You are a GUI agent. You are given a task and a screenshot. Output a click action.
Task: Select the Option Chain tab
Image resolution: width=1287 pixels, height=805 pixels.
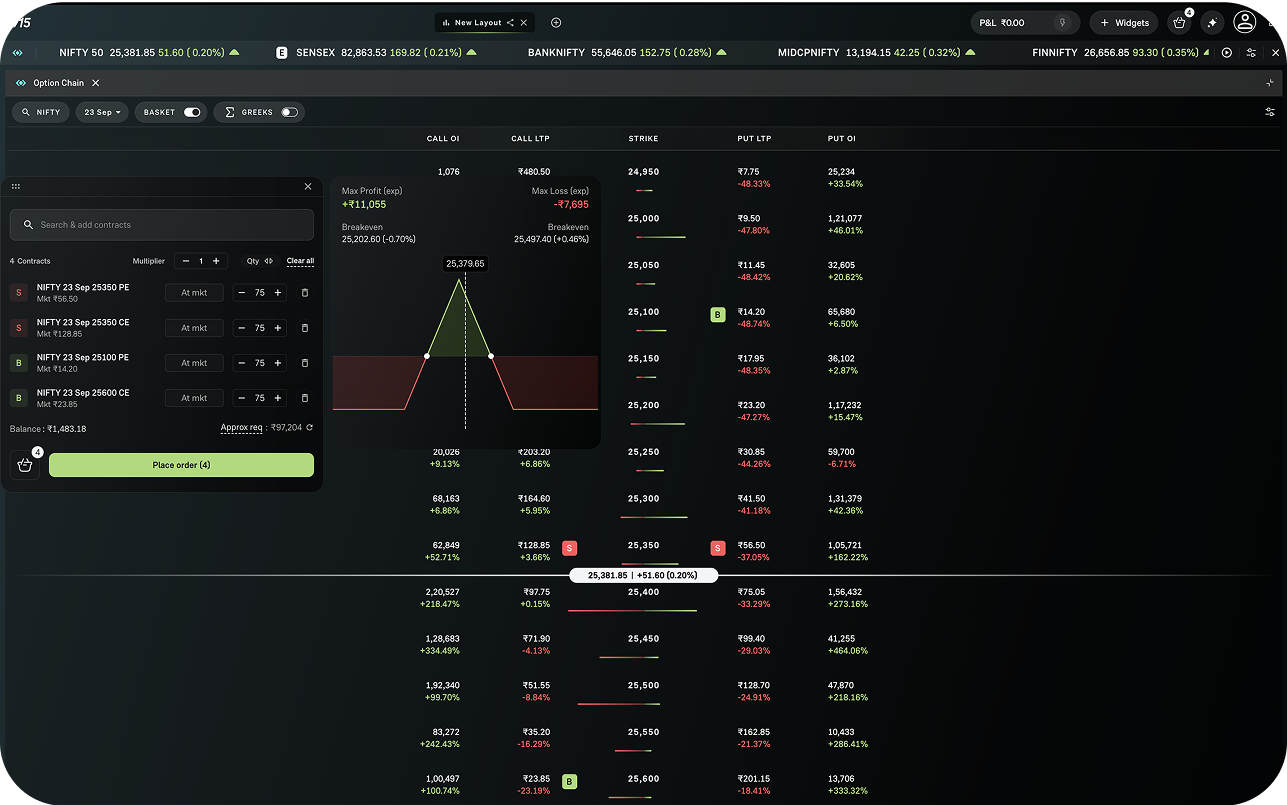[58, 83]
